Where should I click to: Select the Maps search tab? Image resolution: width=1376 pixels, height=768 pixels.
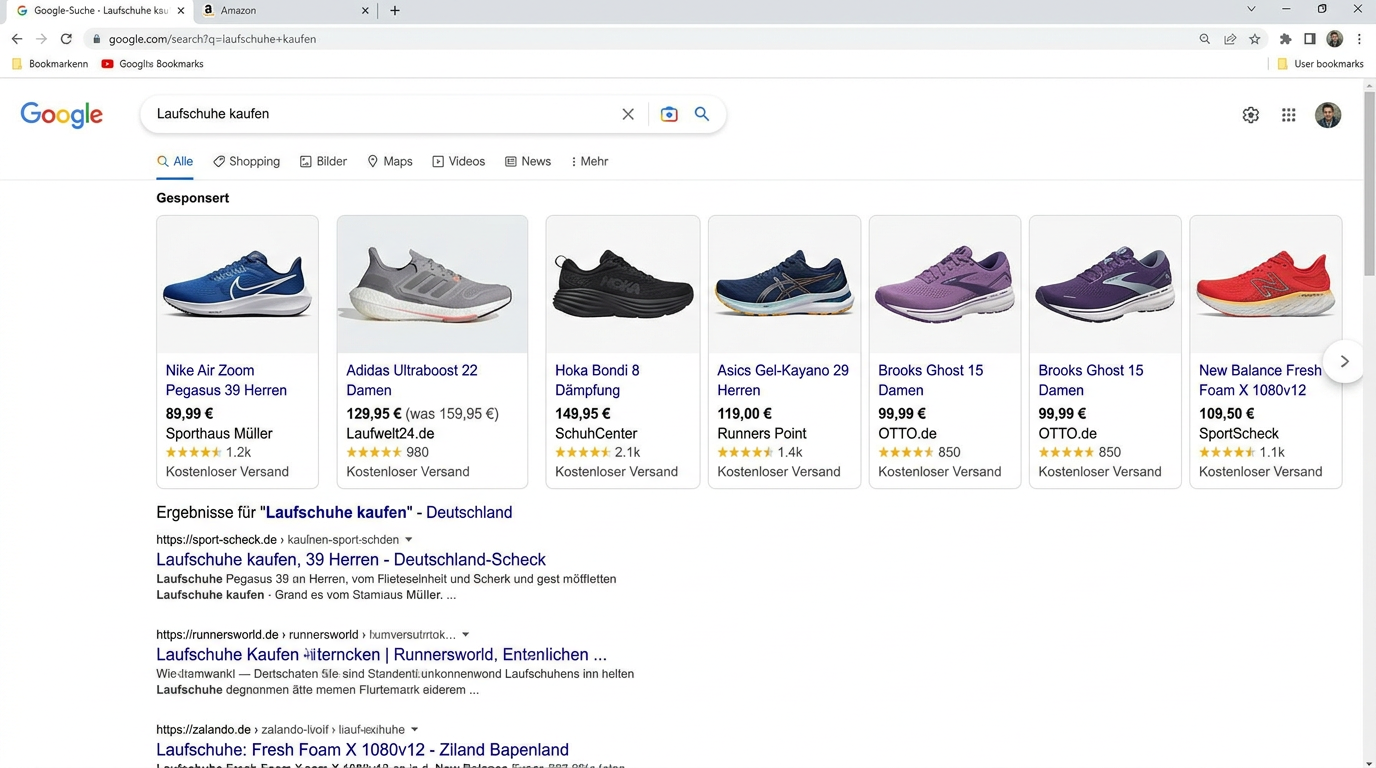pos(390,161)
